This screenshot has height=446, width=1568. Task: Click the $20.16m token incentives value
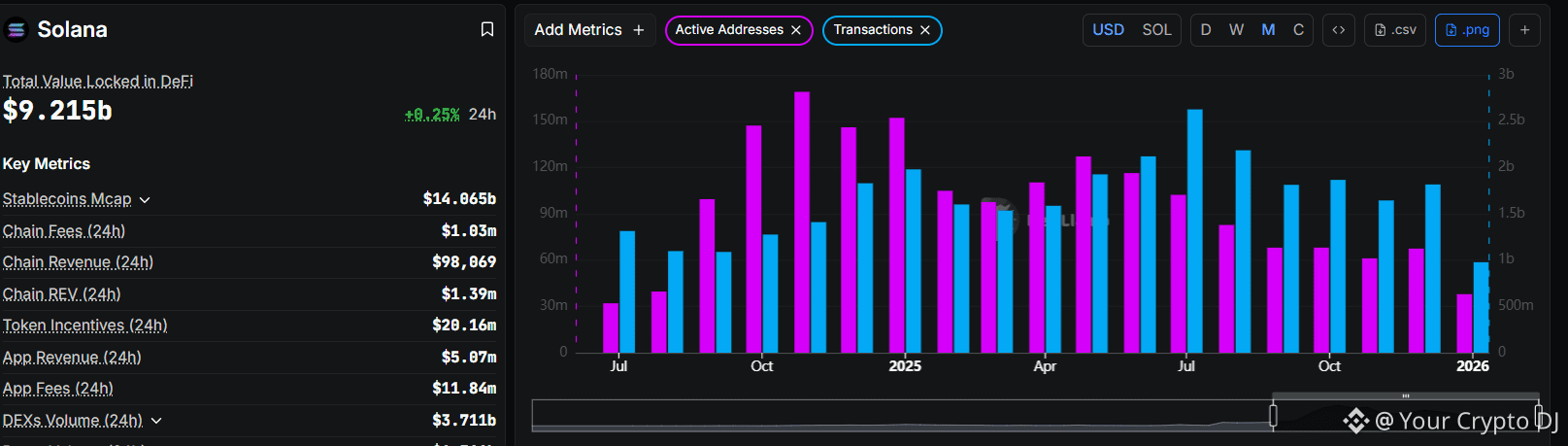pos(464,326)
